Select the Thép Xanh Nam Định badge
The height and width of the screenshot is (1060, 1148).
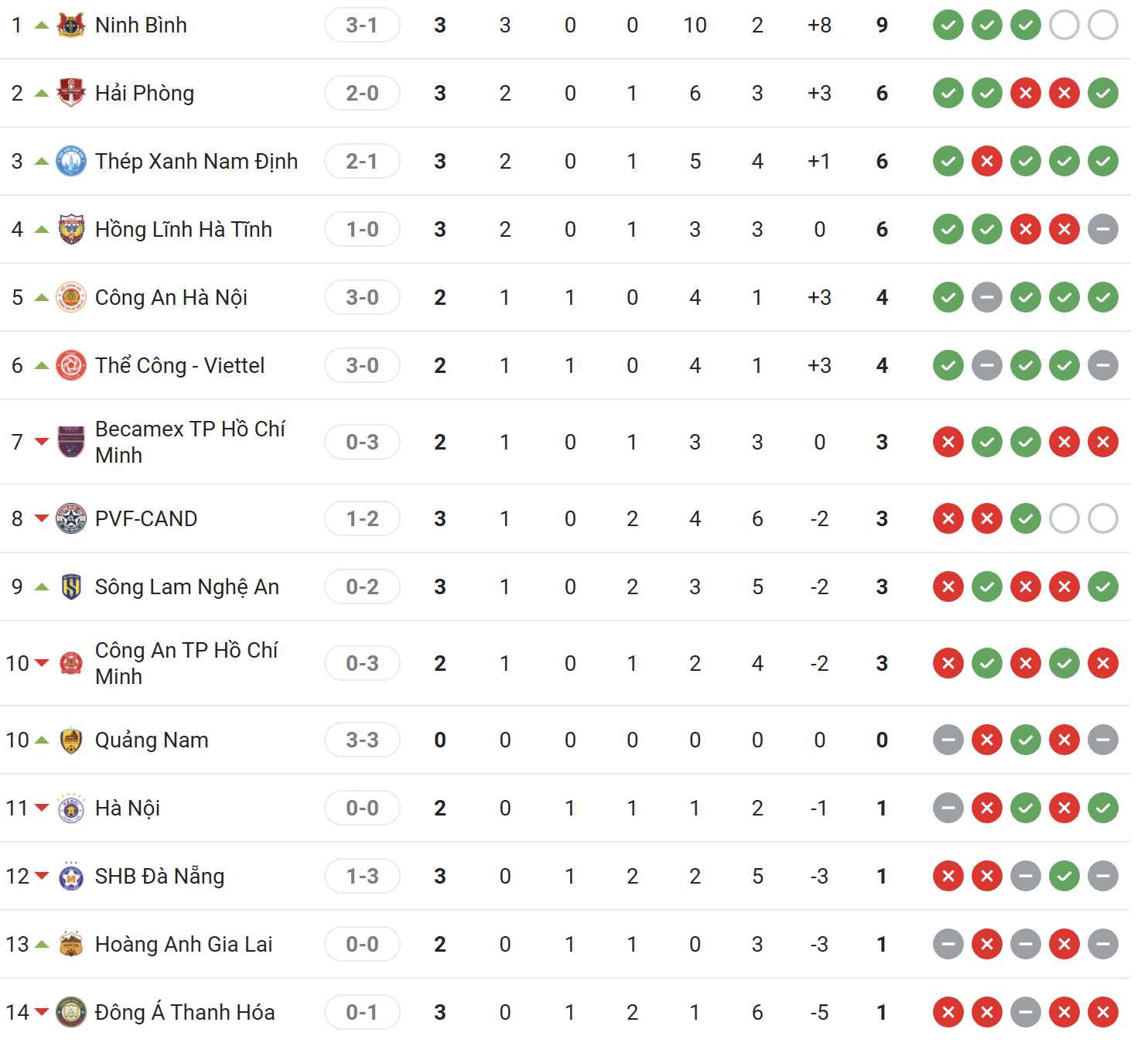(71, 161)
